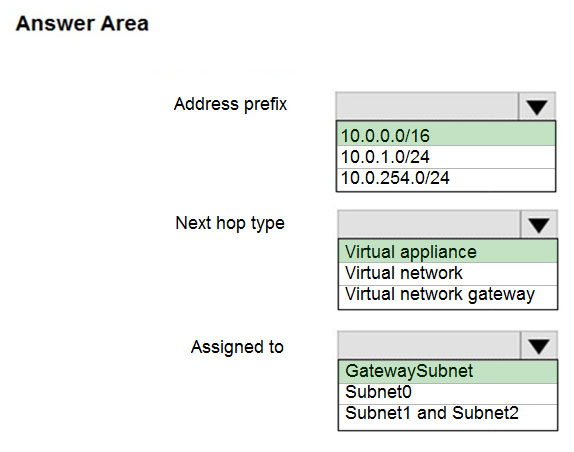Choose the Virtual network option

pyautogui.click(x=448, y=274)
